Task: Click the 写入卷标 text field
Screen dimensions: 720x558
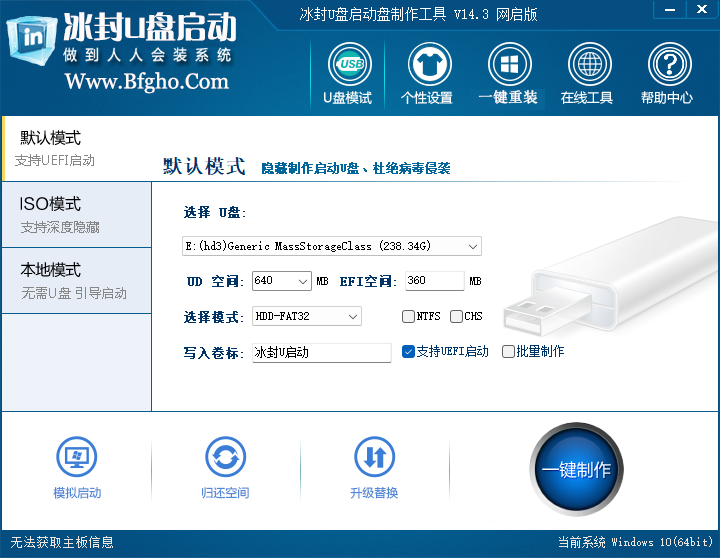Action: [x=321, y=353]
